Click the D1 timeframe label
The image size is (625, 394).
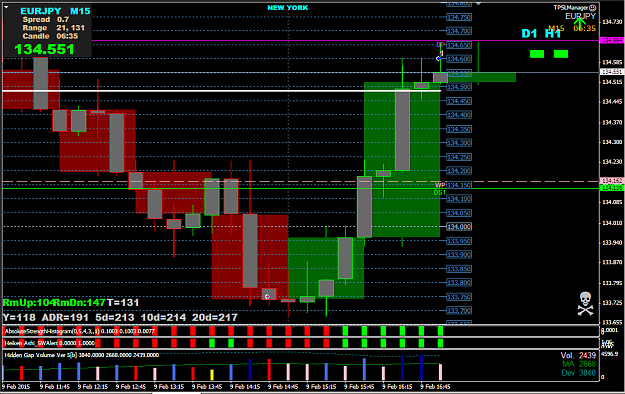coord(529,33)
